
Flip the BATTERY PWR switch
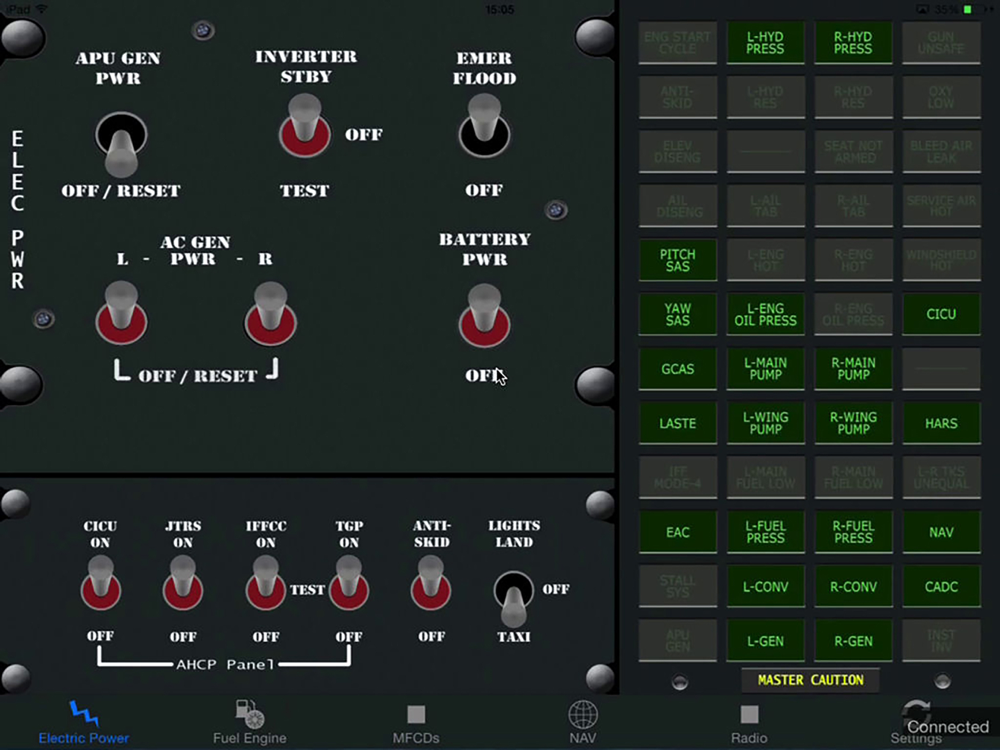click(x=484, y=316)
